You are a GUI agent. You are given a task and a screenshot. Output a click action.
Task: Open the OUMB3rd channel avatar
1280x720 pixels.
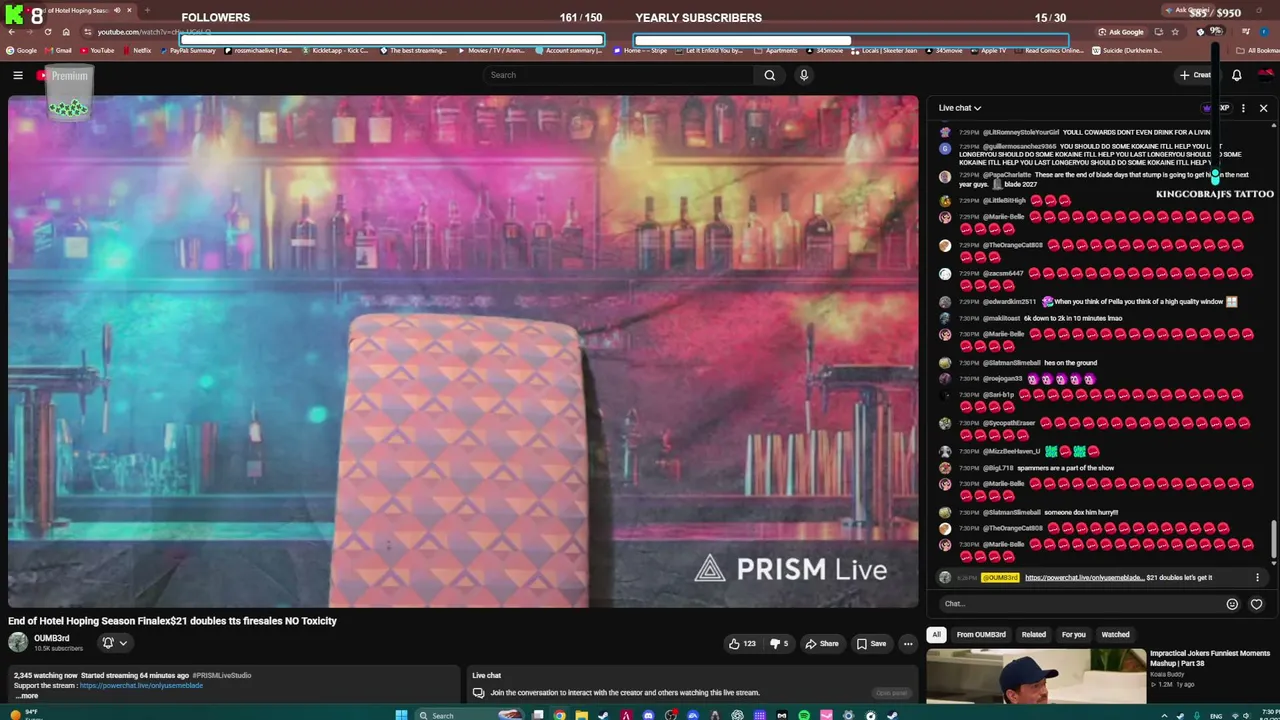pyautogui.click(x=18, y=642)
